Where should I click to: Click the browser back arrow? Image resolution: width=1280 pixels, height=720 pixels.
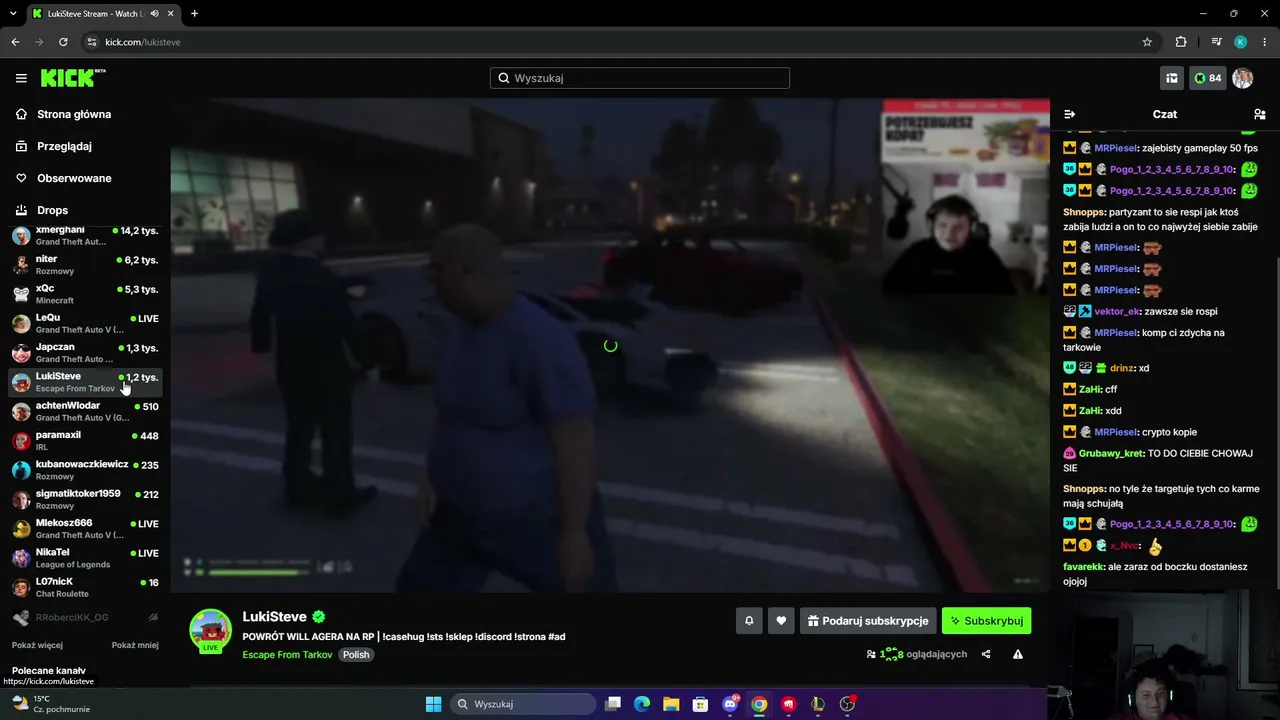coord(15,42)
